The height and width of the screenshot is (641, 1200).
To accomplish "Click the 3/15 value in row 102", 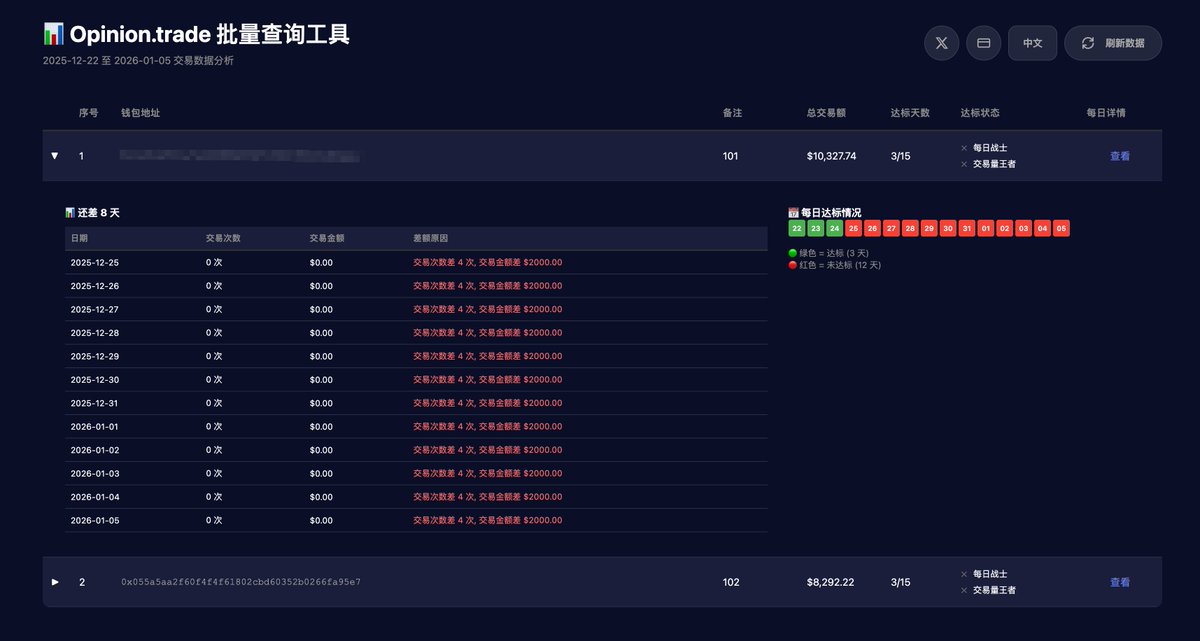I will coord(900,582).
